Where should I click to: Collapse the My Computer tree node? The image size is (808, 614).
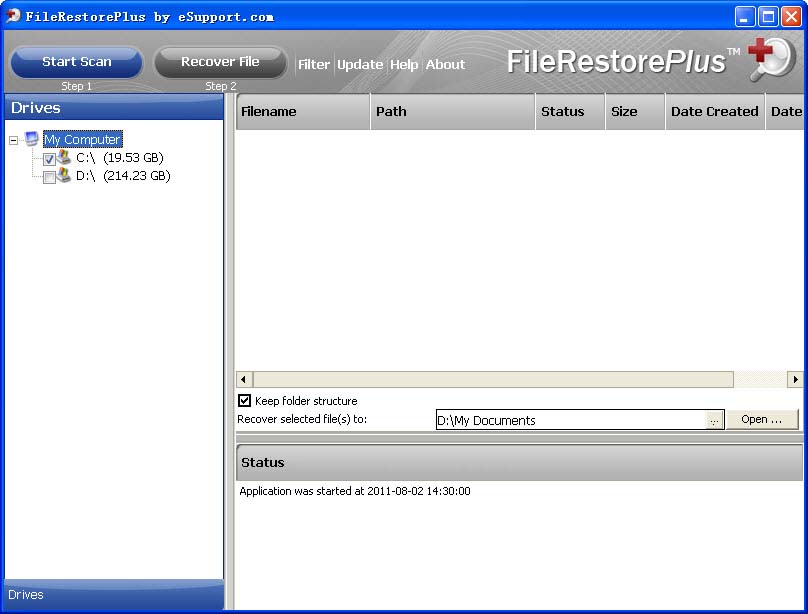point(13,140)
